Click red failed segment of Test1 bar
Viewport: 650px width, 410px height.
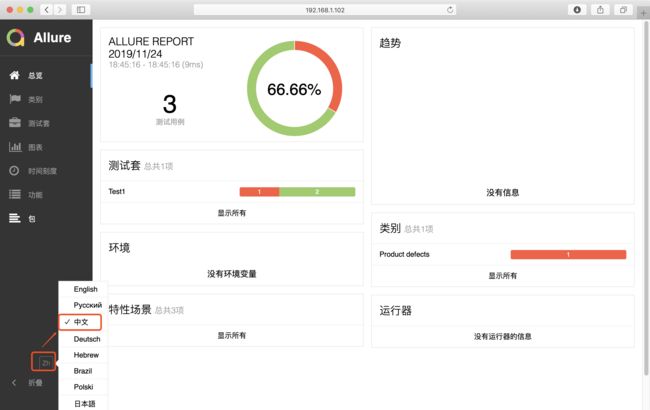click(259, 192)
